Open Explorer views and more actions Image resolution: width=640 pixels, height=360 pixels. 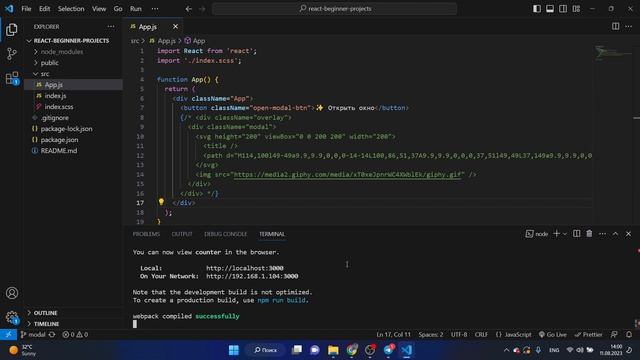[x=111, y=27]
